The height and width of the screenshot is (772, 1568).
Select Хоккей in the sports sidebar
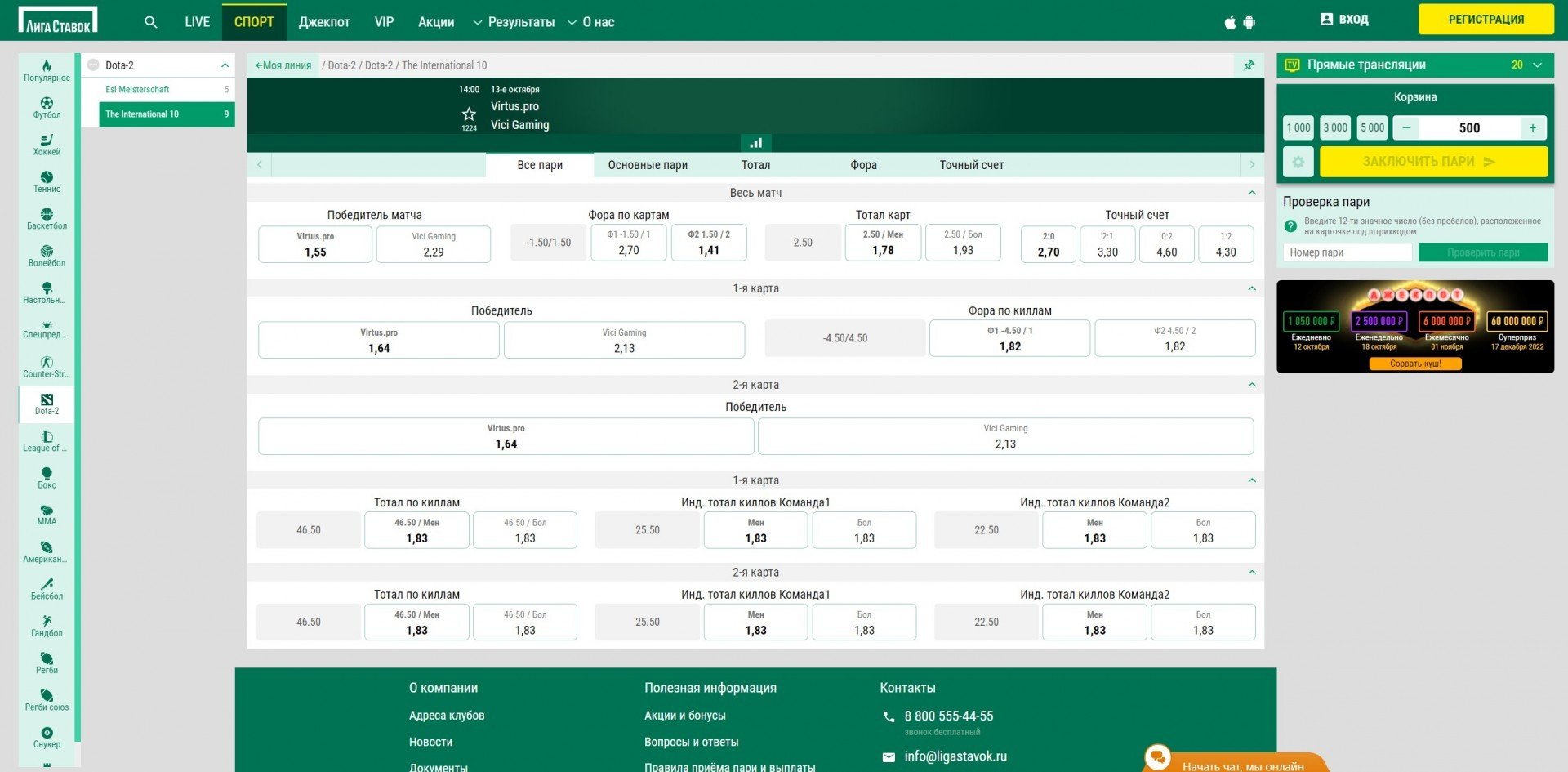tap(47, 145)
